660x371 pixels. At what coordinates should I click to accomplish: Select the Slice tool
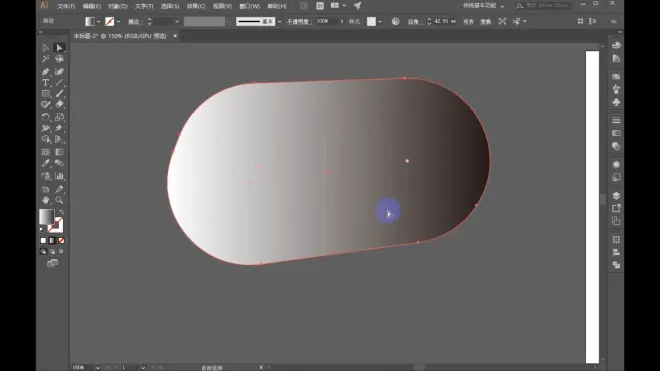[59, 189]
